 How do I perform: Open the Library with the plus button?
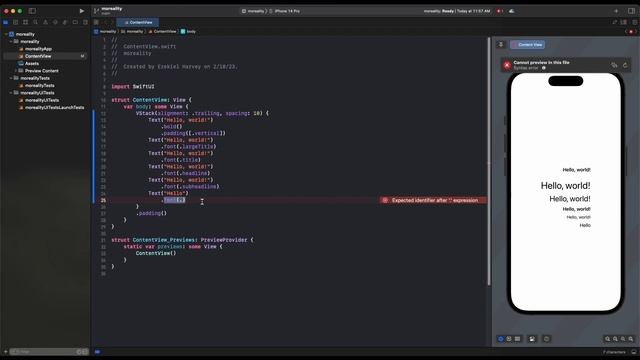[616, 11]
